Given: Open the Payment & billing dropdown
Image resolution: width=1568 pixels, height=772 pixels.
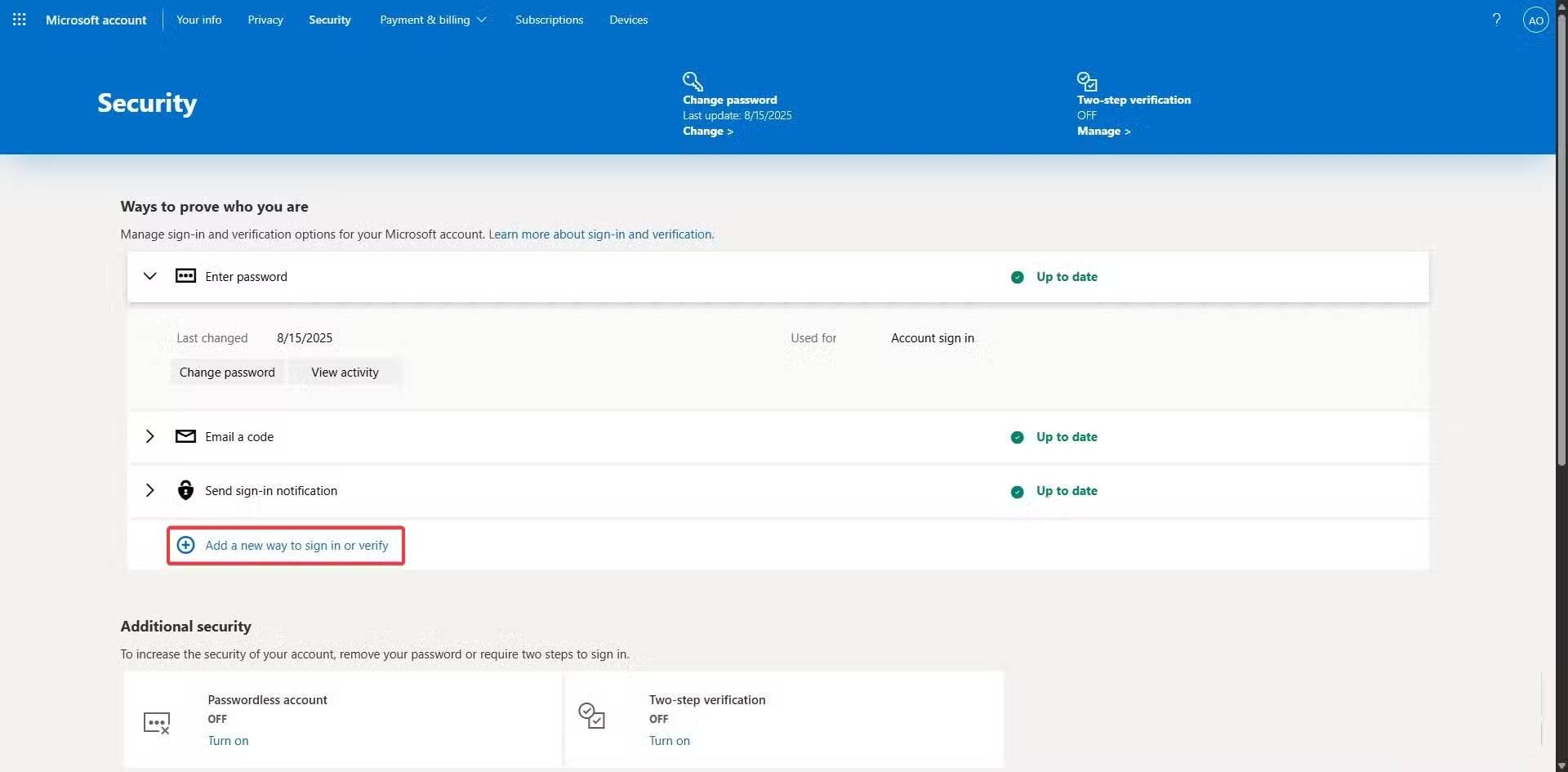Looking at the screenshot, I should [433, 19].
